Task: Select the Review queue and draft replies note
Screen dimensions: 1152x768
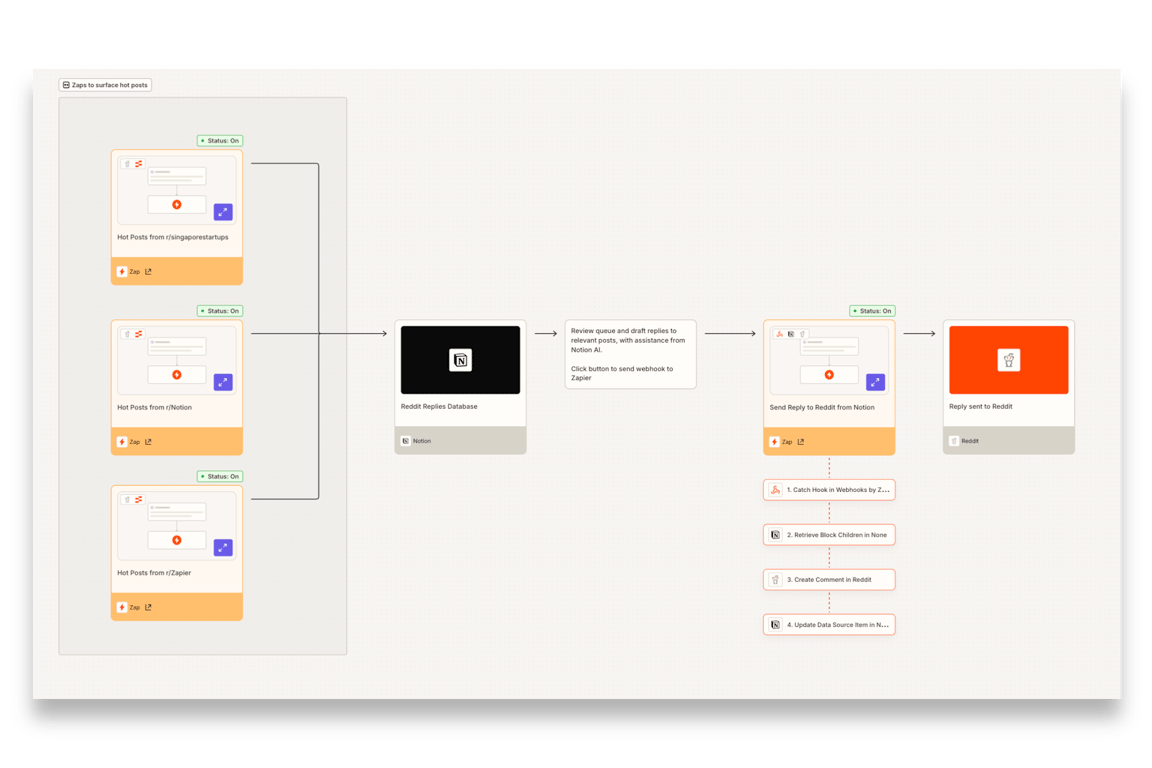Action: (x=630, y=354)
